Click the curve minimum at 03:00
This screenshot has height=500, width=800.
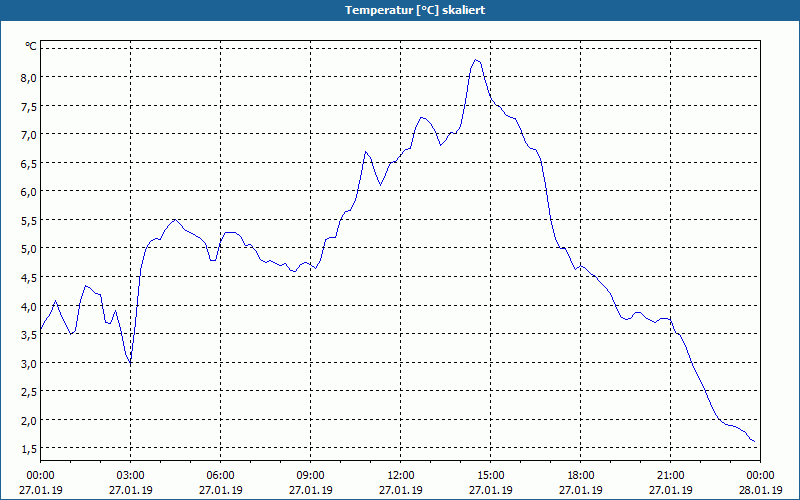pos(131,363)
